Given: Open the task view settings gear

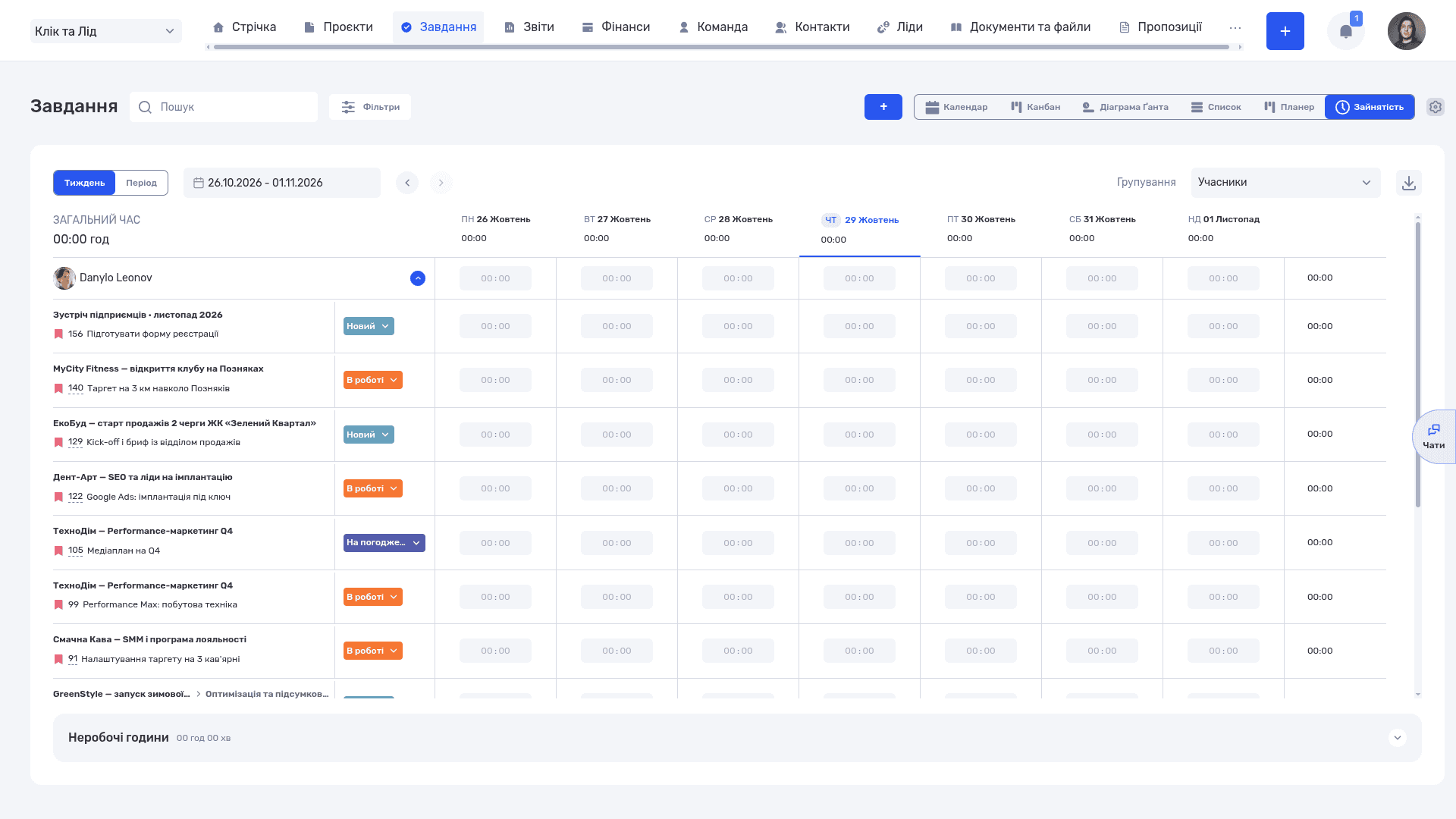Looking at the screenshot, I should click(1435, 107).
